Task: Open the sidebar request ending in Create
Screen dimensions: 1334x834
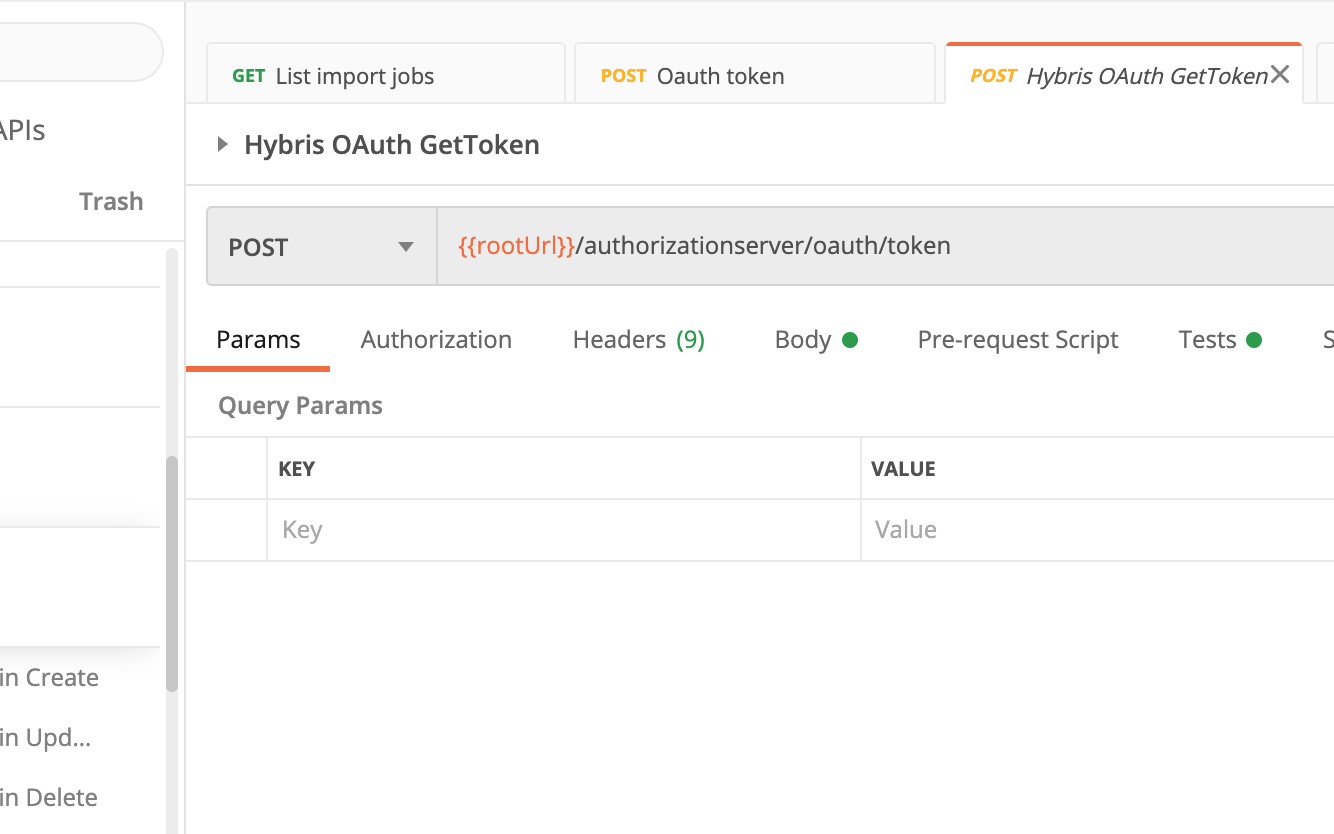Action: 50,678
